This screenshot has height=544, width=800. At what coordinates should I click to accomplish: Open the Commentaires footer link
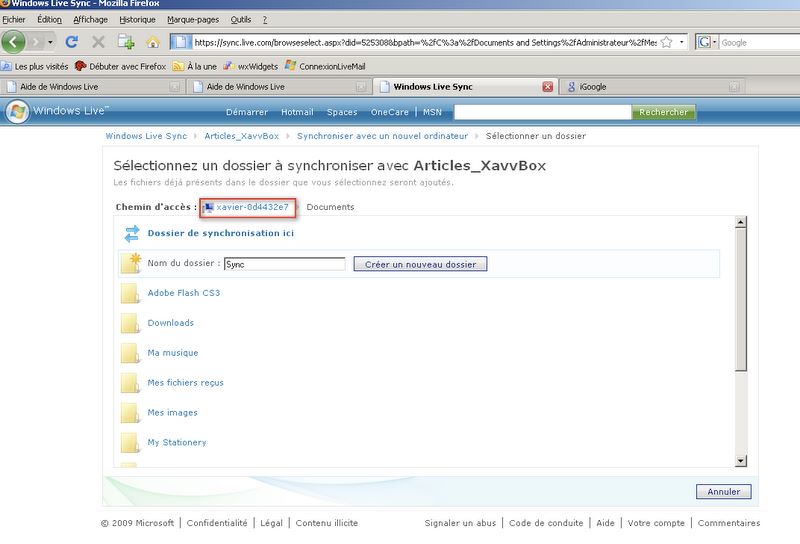729,523
